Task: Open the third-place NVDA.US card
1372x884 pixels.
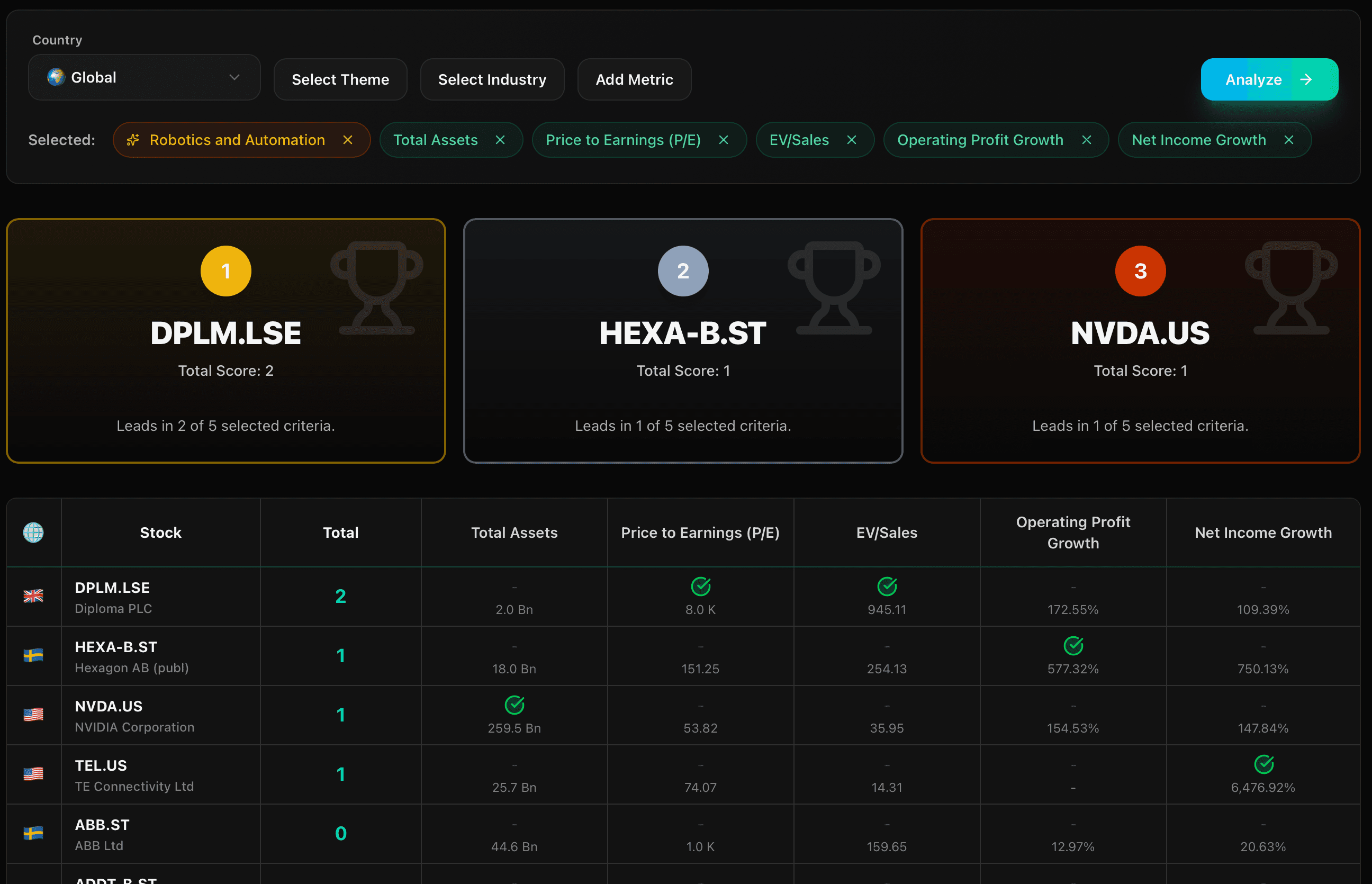Action: 1140,341
